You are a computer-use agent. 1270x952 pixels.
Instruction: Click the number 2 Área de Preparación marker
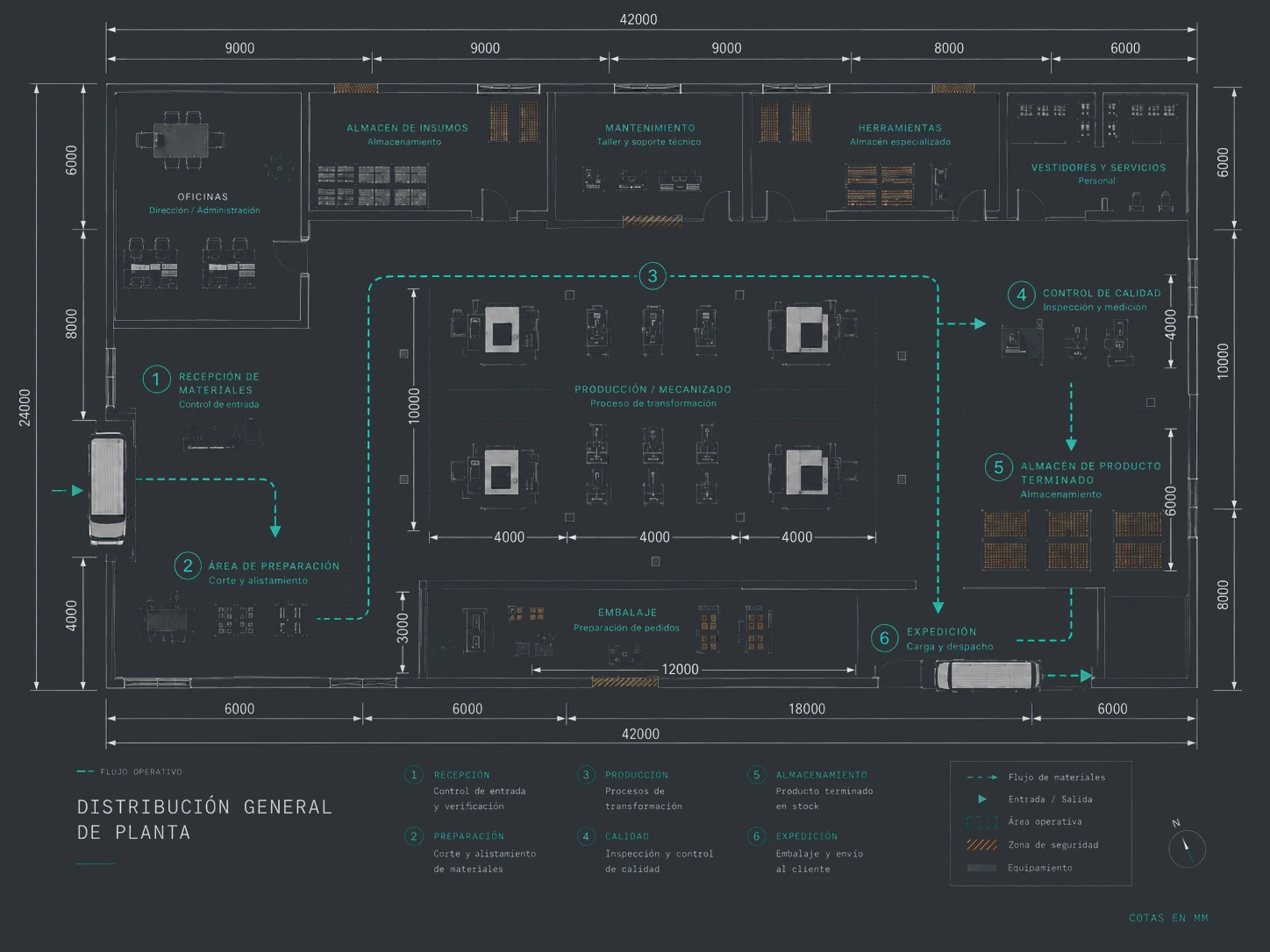(187, 565)
